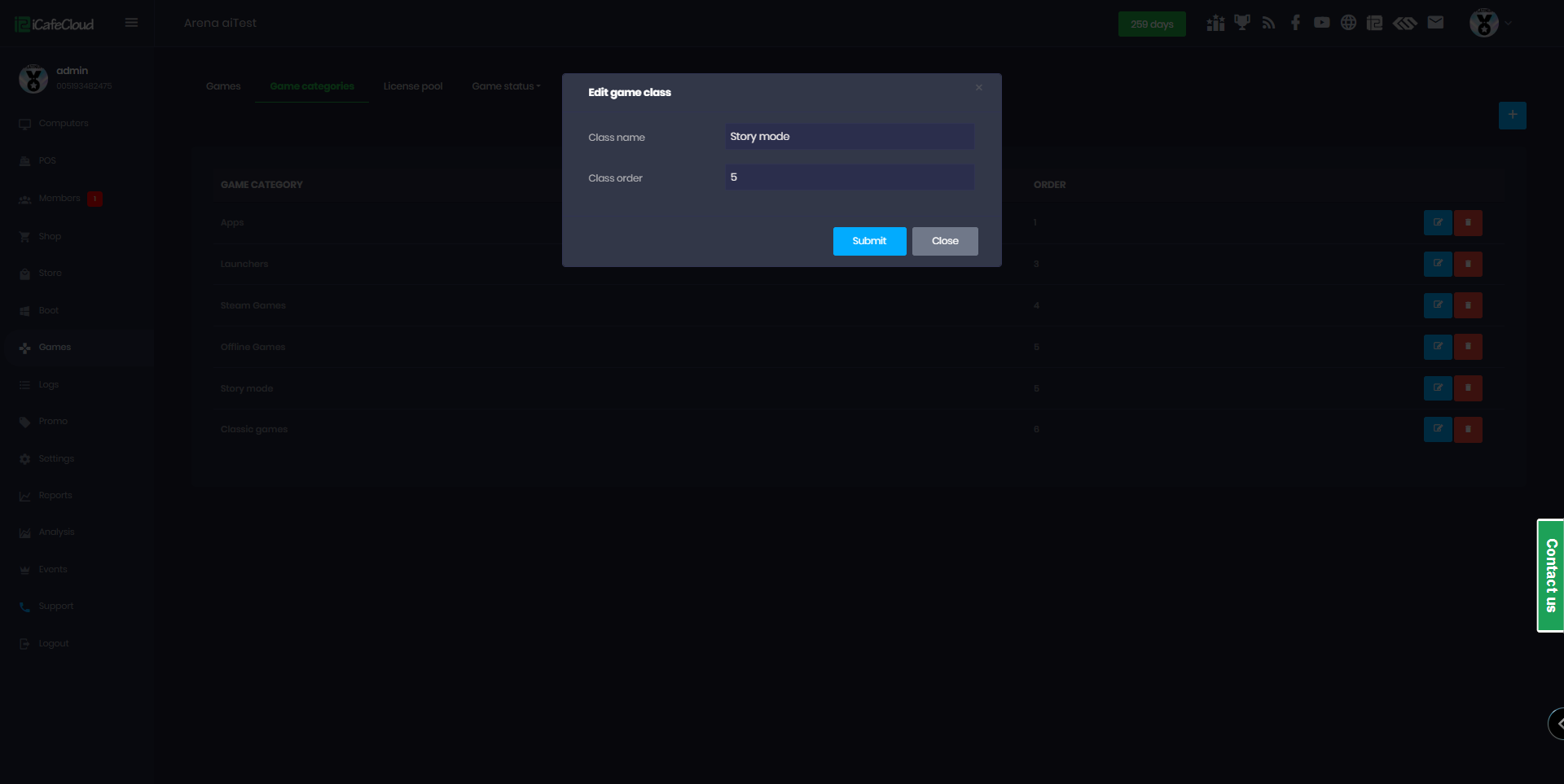Delete the Apps category
Image resolution: width=1564 pixels, height=784 pixels.
[1468, 223]
